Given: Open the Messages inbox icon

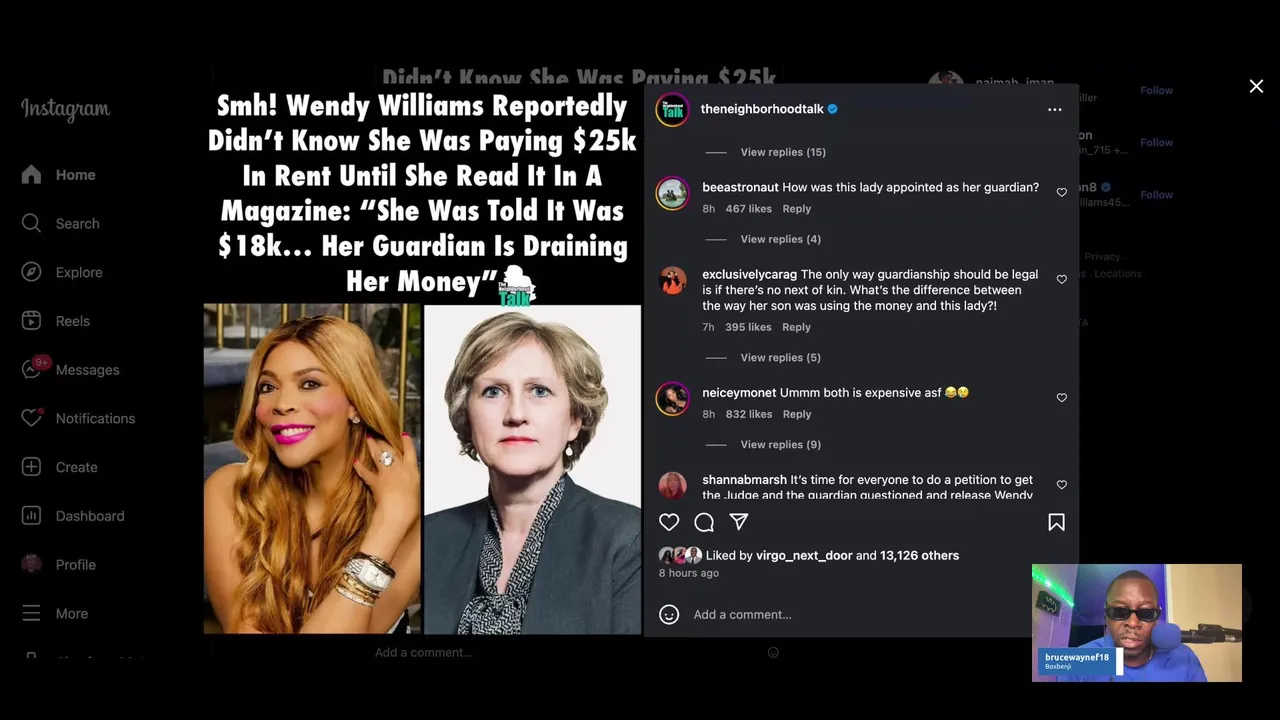Looking at the screenshot, I should tap(32, 369).
